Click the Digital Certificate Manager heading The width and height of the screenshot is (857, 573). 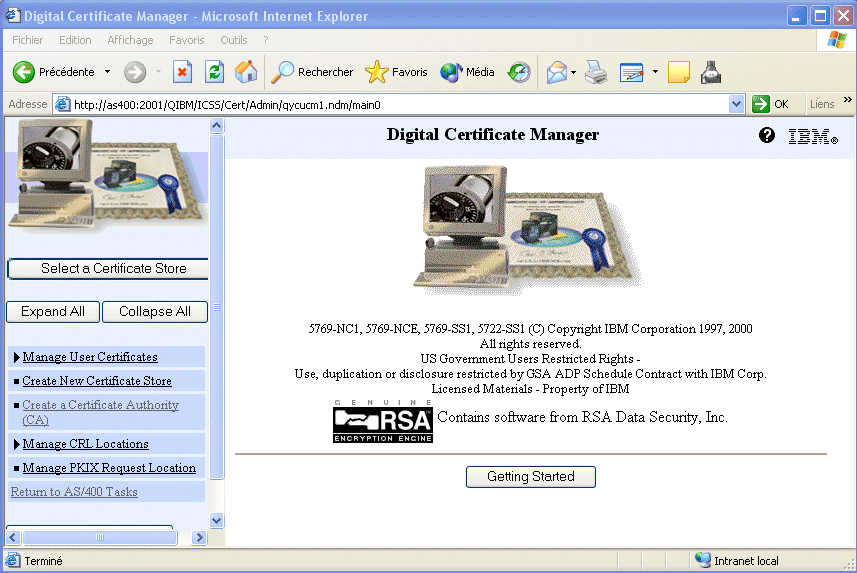492,135
